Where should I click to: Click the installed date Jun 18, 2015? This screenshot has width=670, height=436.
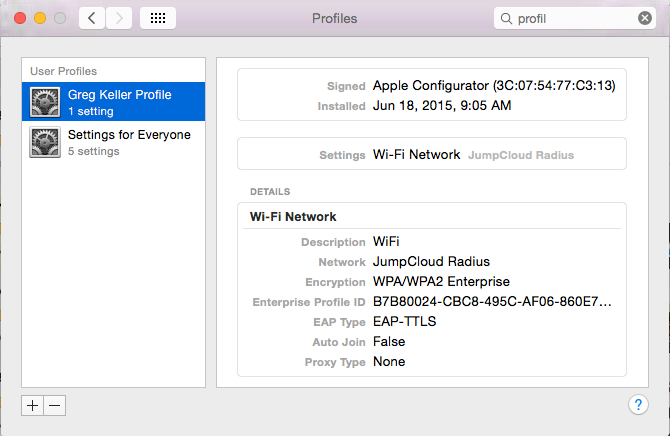click(x=442, y=106)
